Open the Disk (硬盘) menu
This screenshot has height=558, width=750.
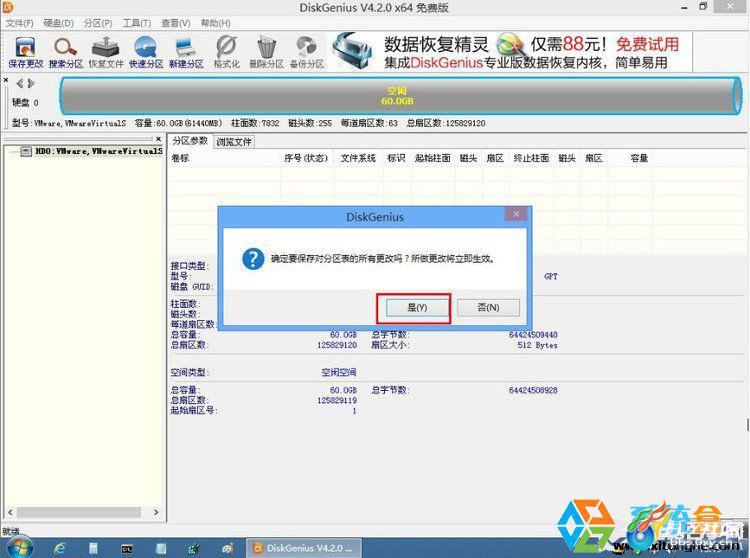pos(58,23)
